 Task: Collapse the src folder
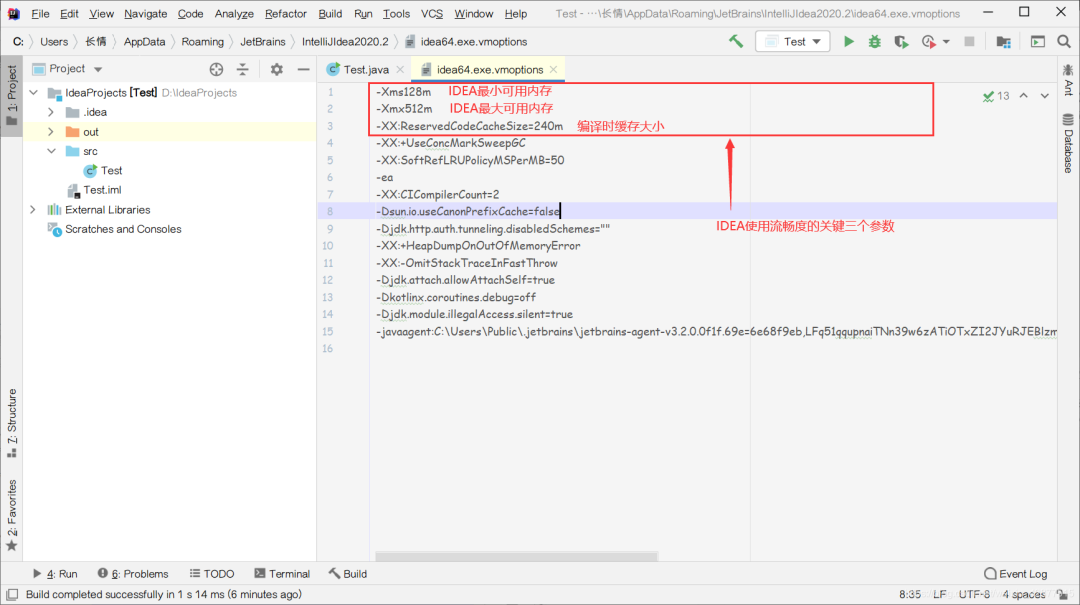point(51,151)
